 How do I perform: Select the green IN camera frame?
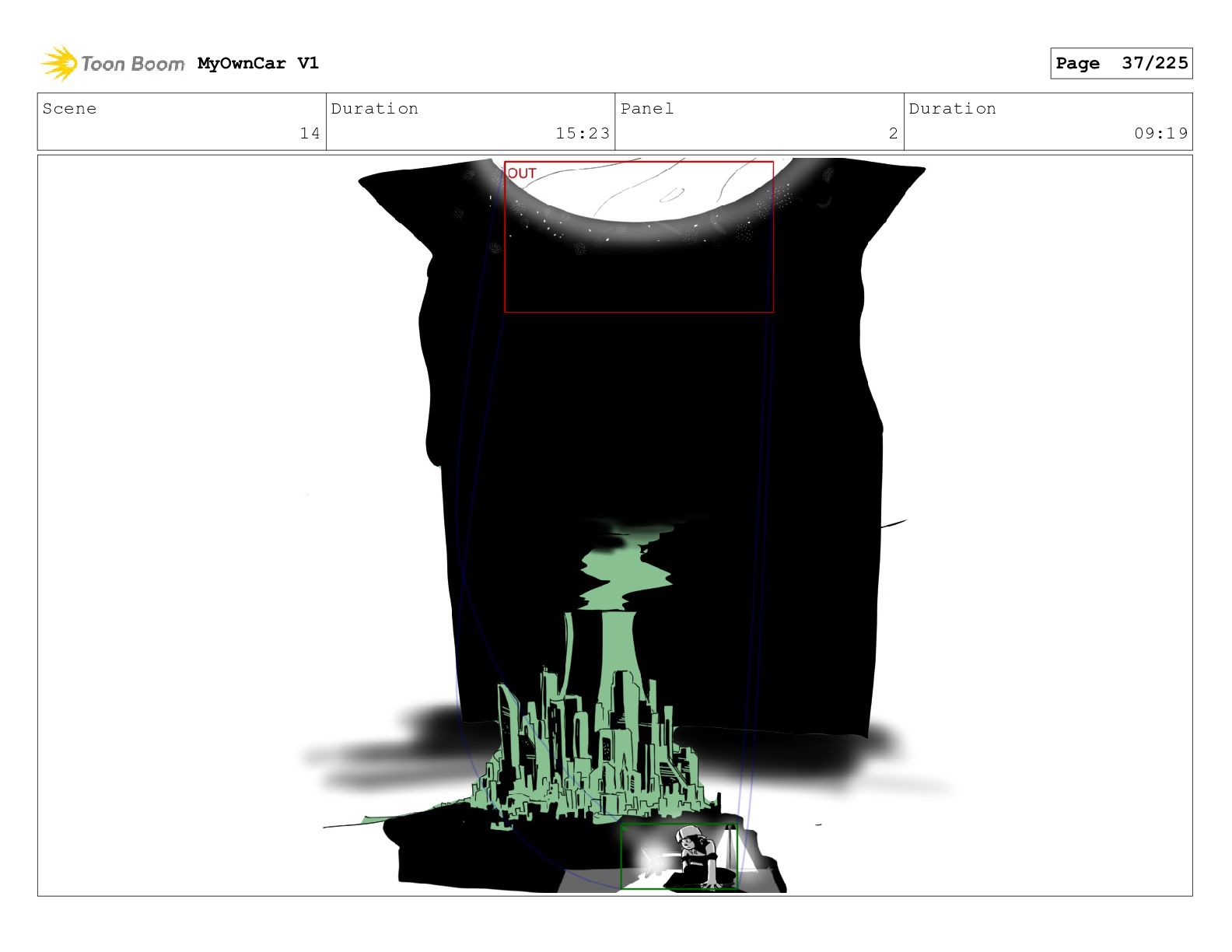click(x=678, y=856)
